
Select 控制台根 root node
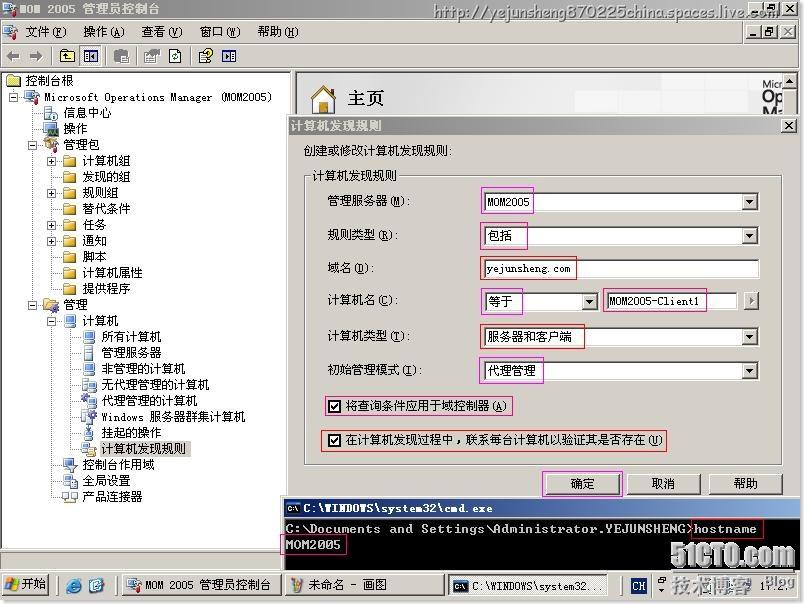point(49,80)
